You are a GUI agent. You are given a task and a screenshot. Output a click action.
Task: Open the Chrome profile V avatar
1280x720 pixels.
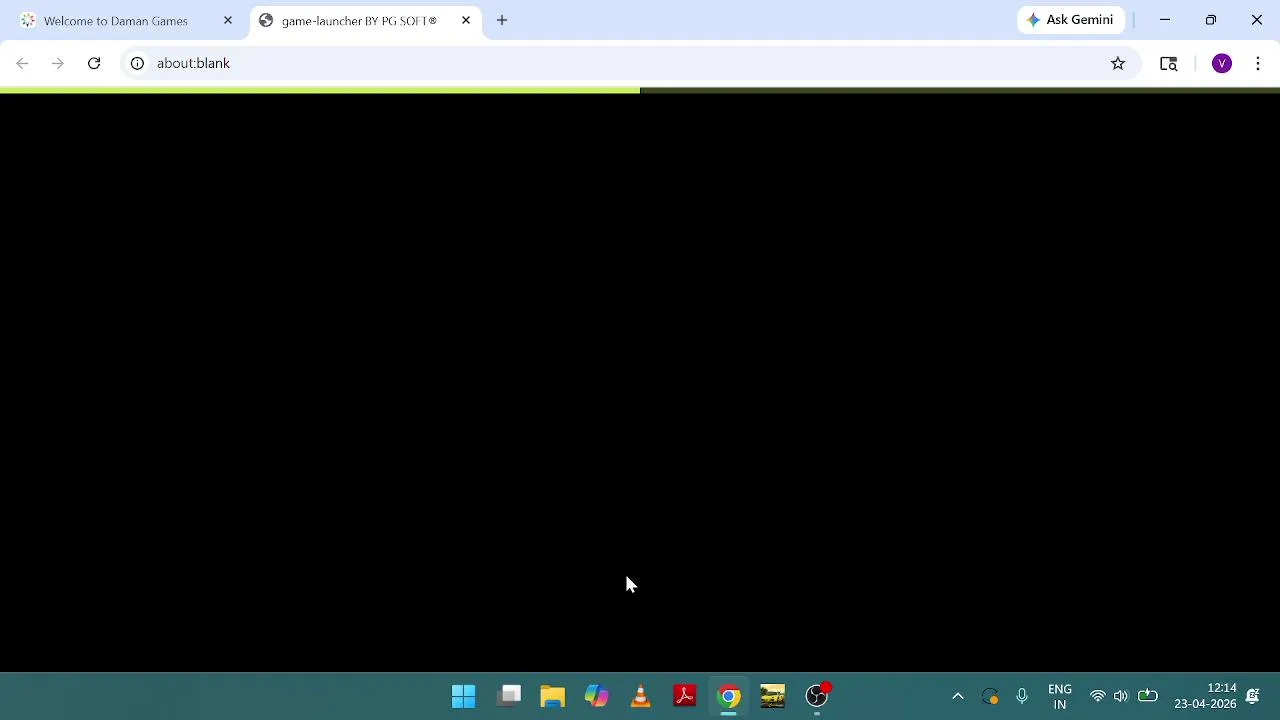click(1222, 63)
